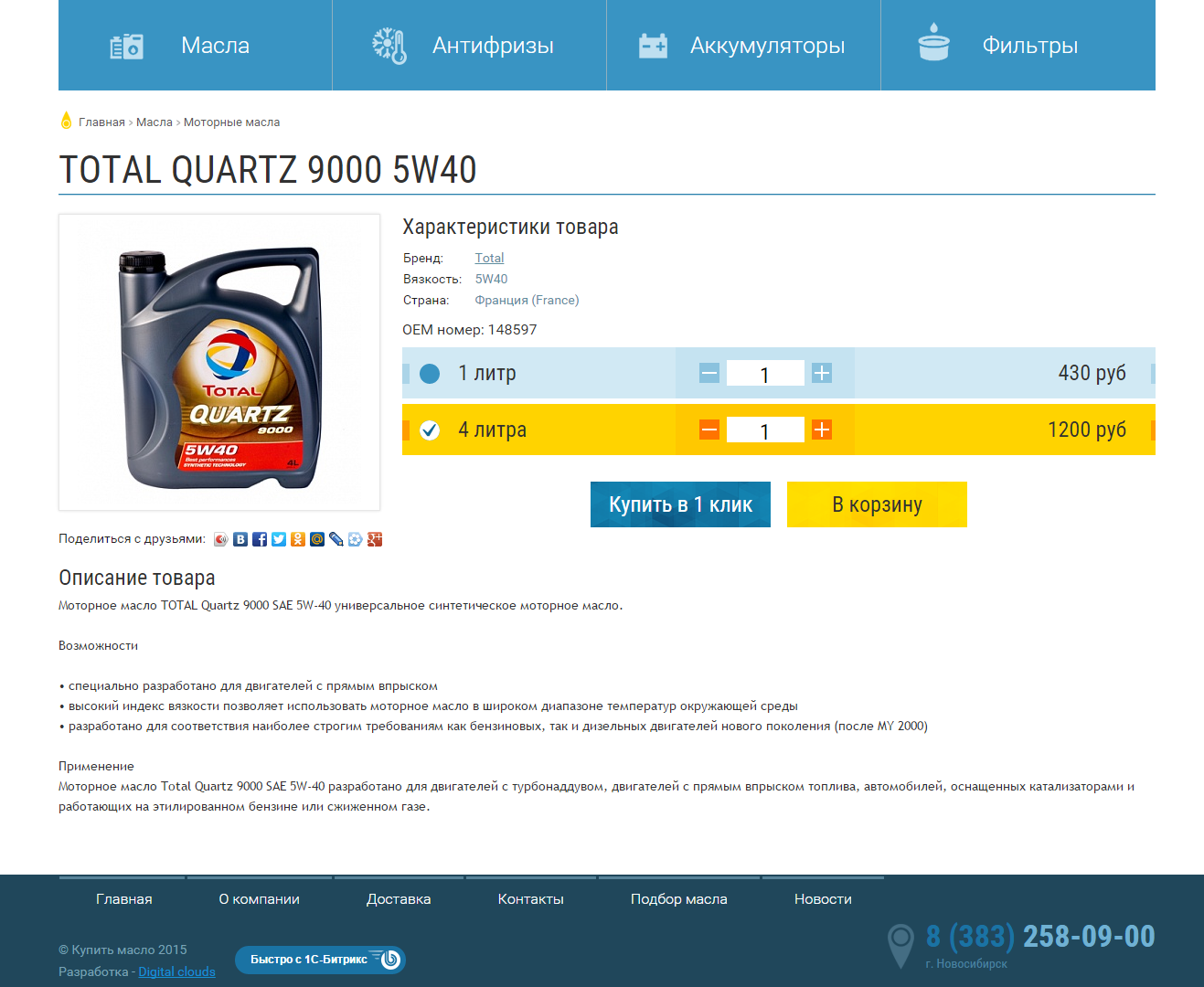Open Контакты in the footer menu
The image size is (1204, 987).
(x=531, y=899)
